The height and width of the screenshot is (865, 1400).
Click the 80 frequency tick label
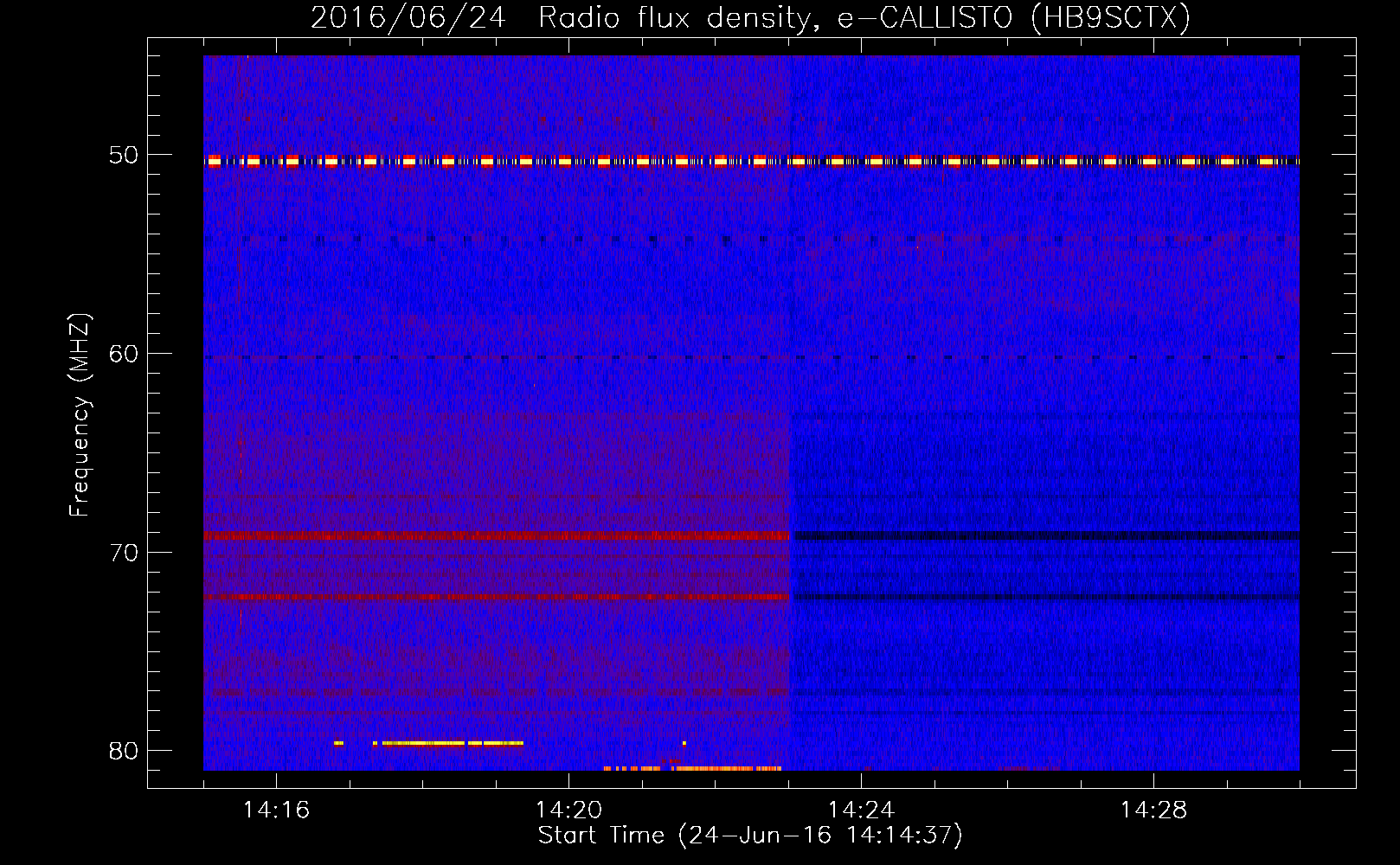click(x=123, y=751)
